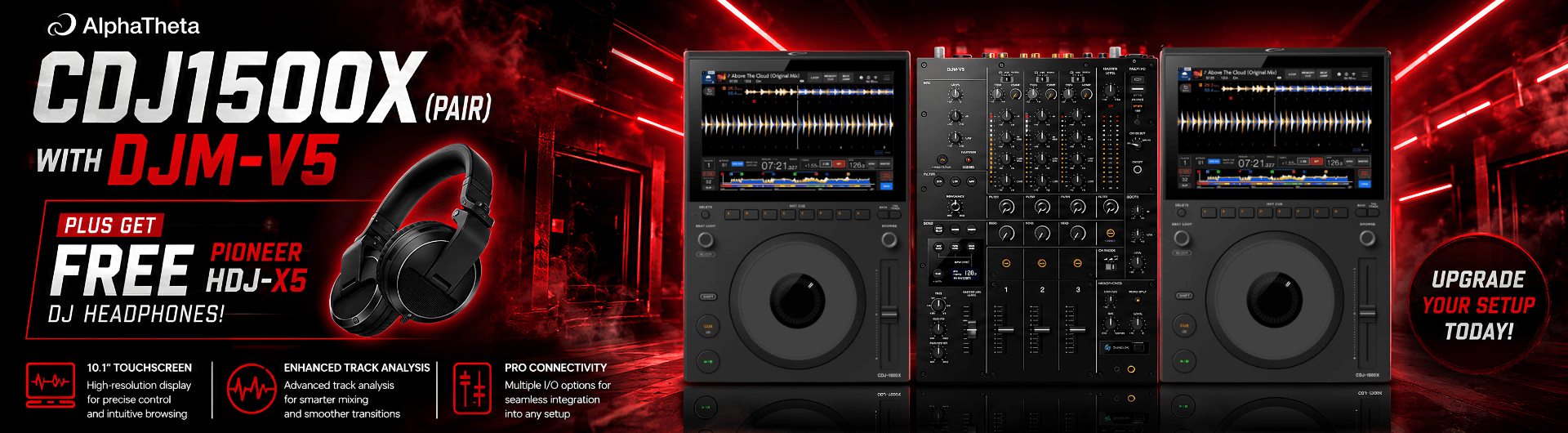This screenshot has height=433, width=1568.
Task: Click the left deck's jog wheel
Action: [797, 300]
